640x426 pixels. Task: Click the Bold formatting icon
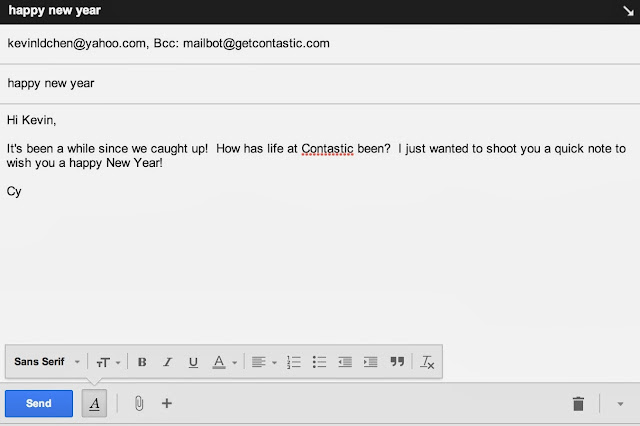tap(142, 362)
